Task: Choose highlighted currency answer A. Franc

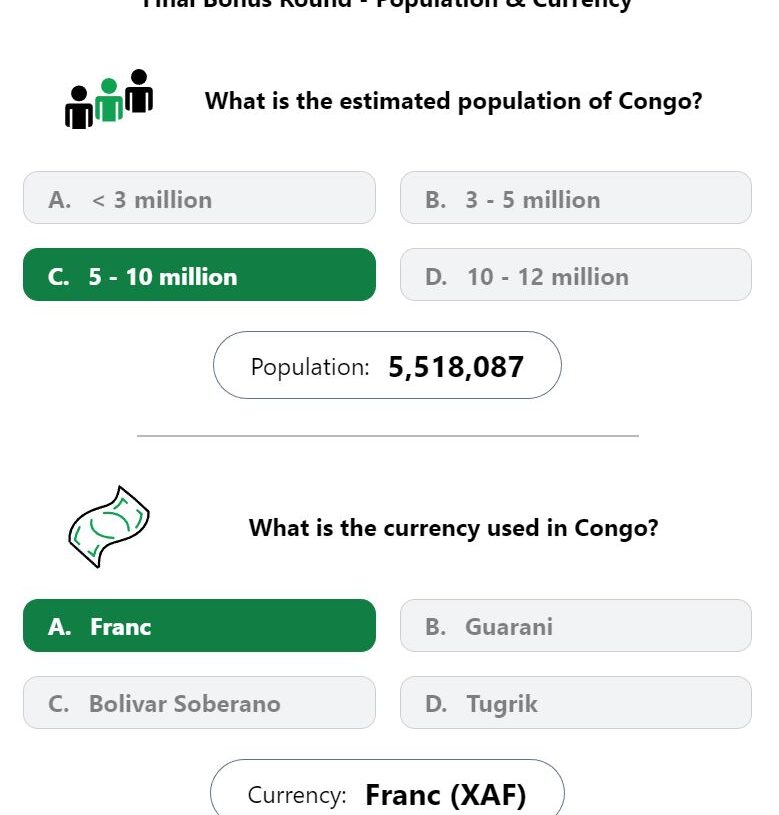Action: click(199, 625)
